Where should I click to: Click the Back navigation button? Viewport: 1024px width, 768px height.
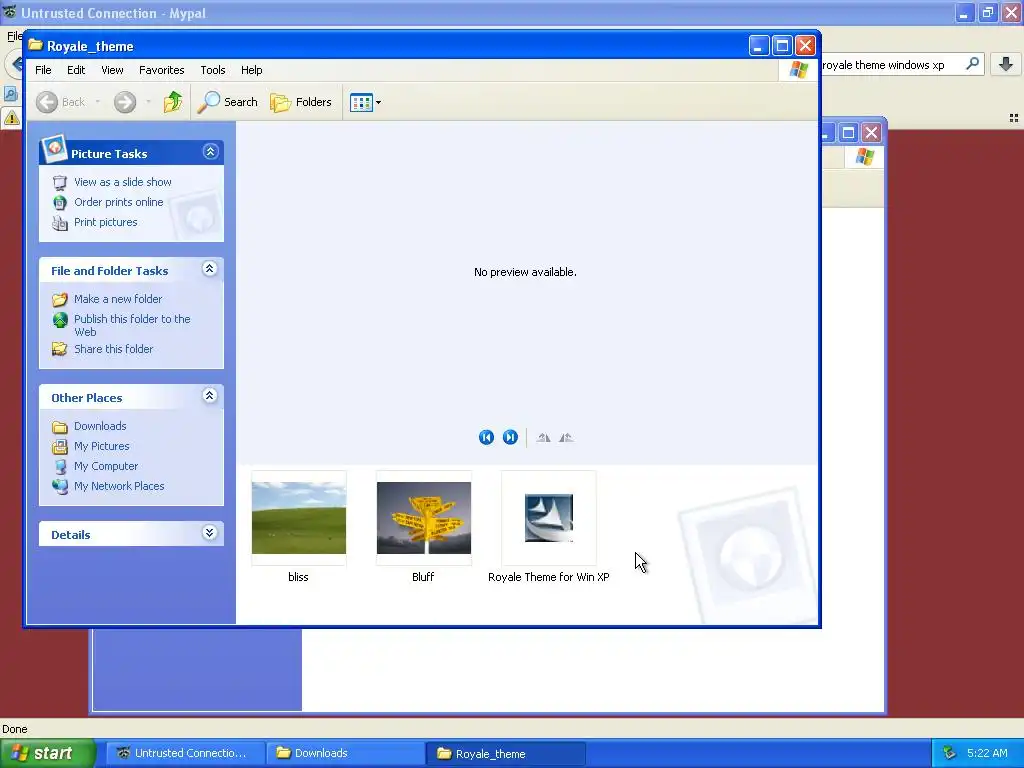click(x=61, y=102)
